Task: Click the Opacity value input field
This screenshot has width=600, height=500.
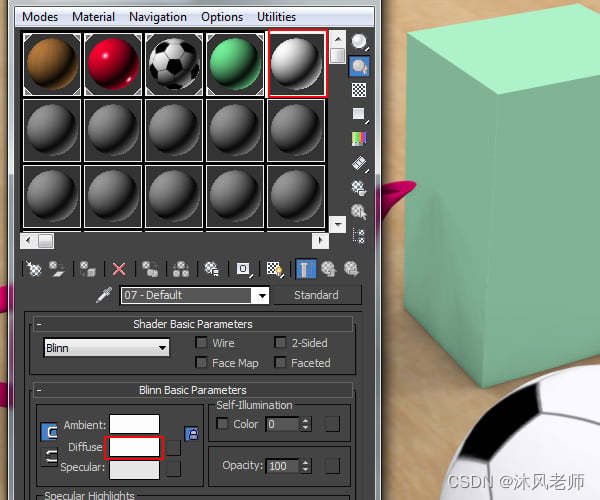Action: tap(283, 466)
